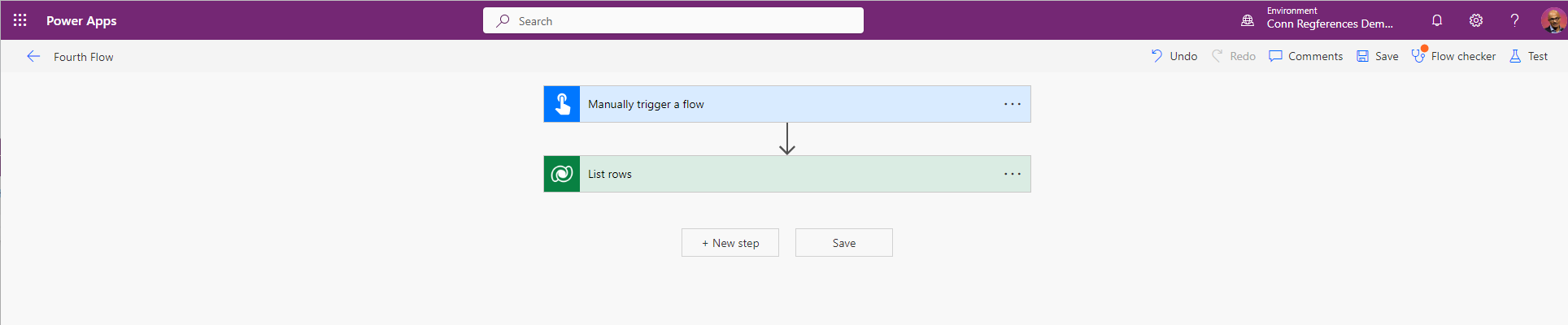Click the Dataverse List rows icon

[562, 174]
